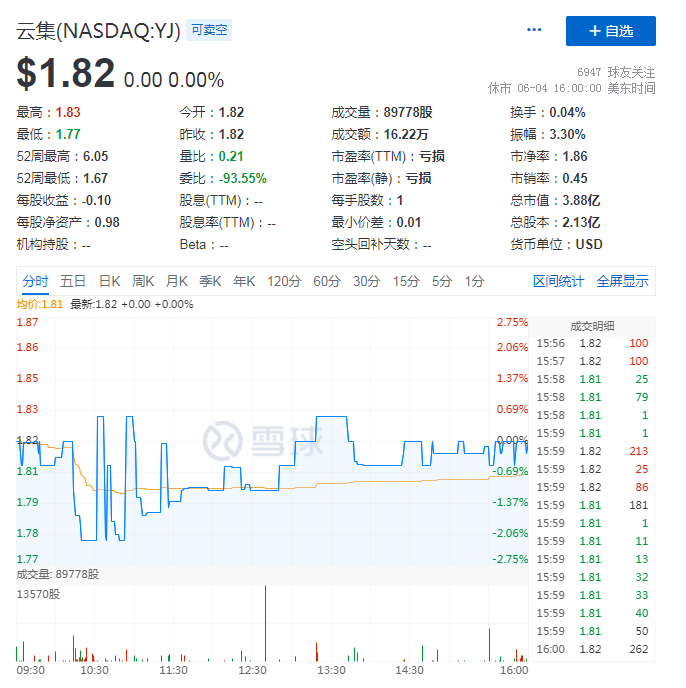Open the 季K quarterly candlestick tab
686x688 pixels.
click(x=210, y=281)
